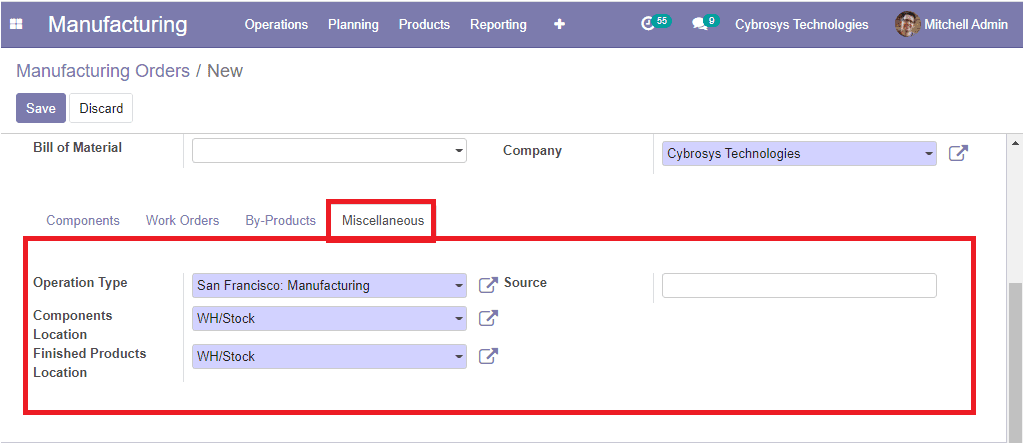1024x444 pixels.
Task: Switch to the By-Products tab
Action: [281, 220]
